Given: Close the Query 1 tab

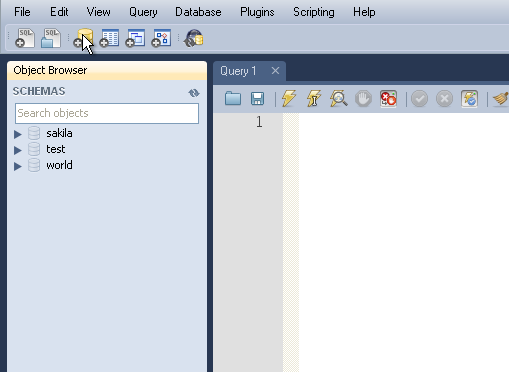Looking at the screenshot, I should coord(275,71).
